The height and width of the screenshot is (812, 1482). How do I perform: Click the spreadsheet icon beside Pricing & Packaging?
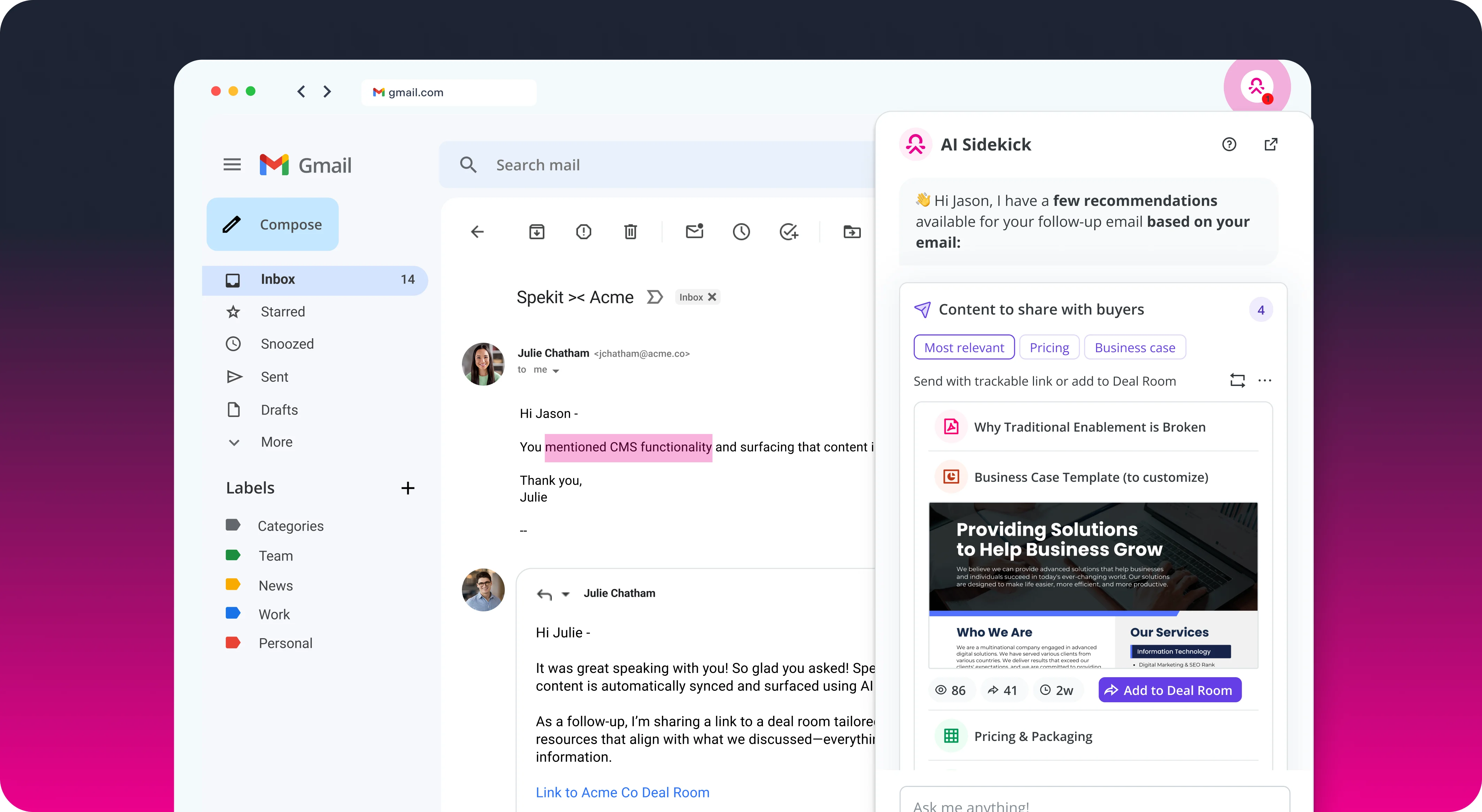click(951, 735)
